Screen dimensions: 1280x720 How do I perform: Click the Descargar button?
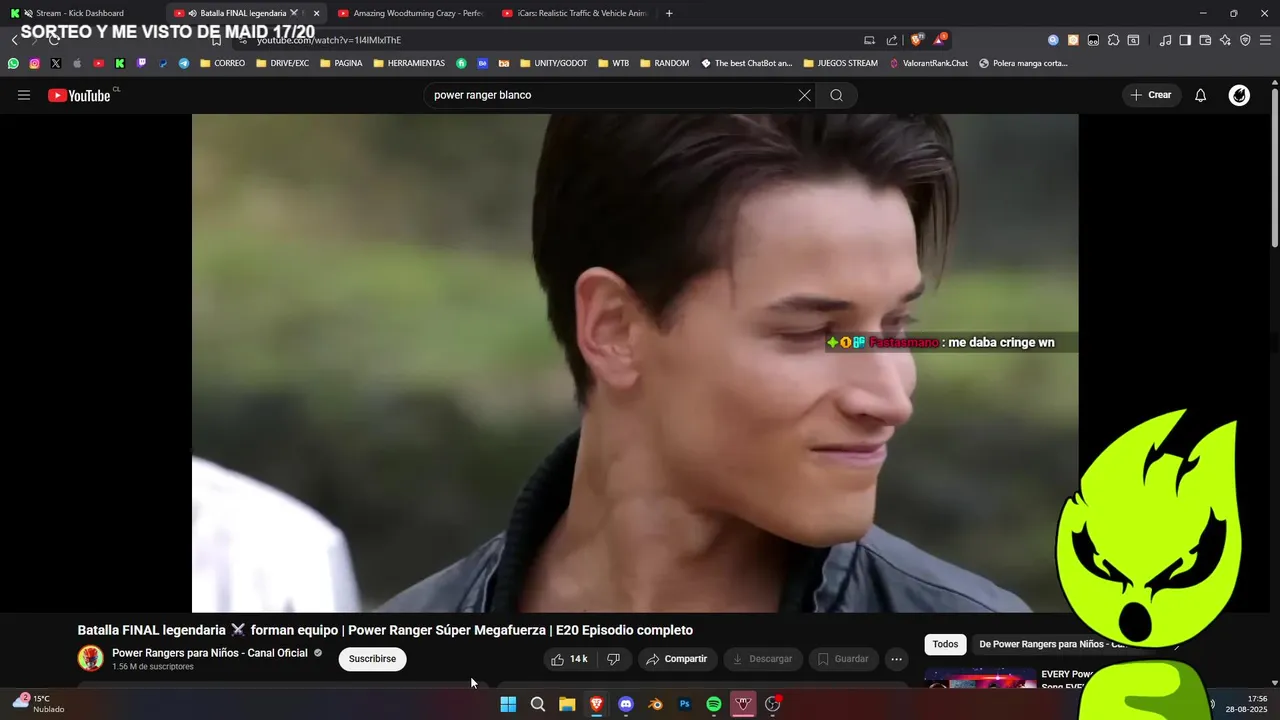tap(762, 659)
